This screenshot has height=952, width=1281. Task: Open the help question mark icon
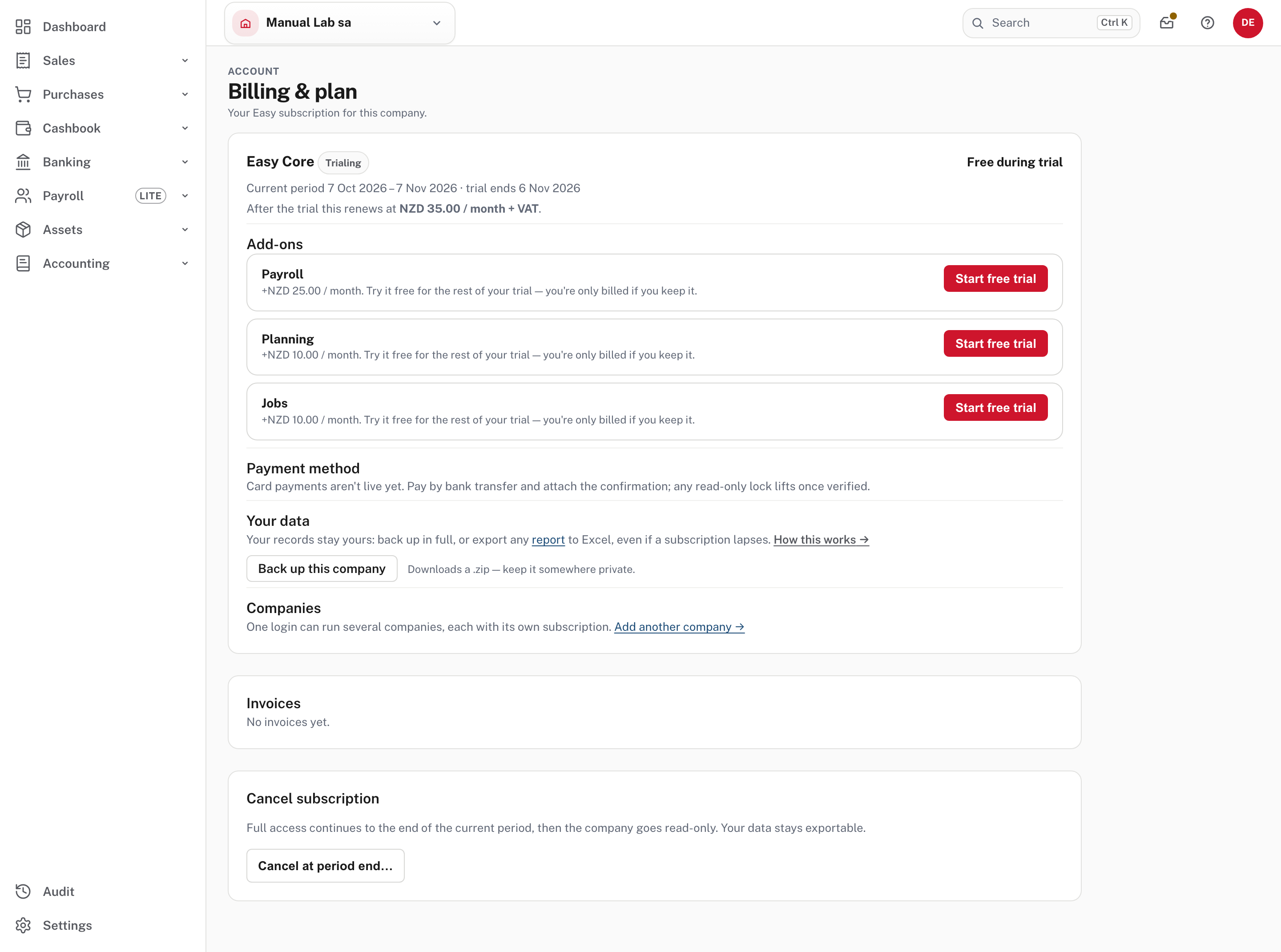[x=1207, y=23]
